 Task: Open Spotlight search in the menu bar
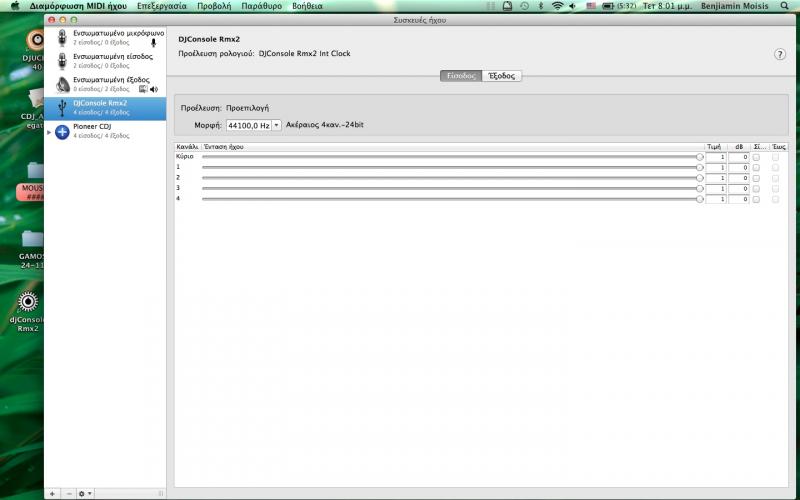click(789, 6)
